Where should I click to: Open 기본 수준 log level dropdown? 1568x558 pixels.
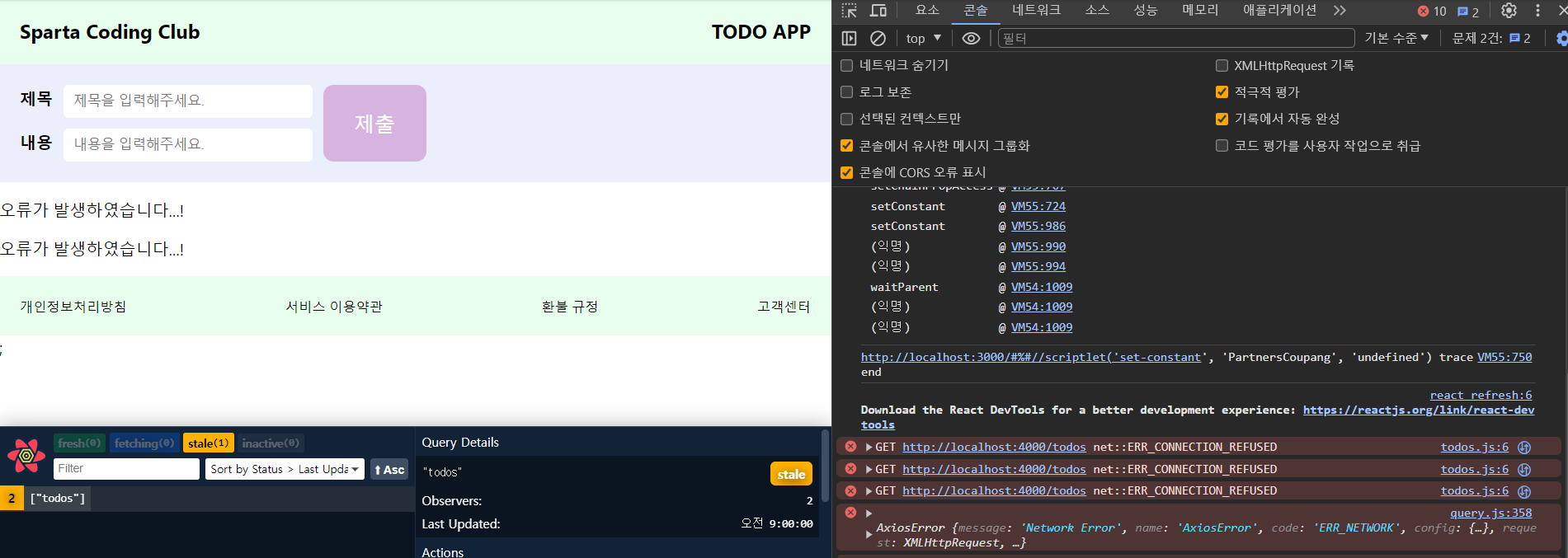[1396, 38]
